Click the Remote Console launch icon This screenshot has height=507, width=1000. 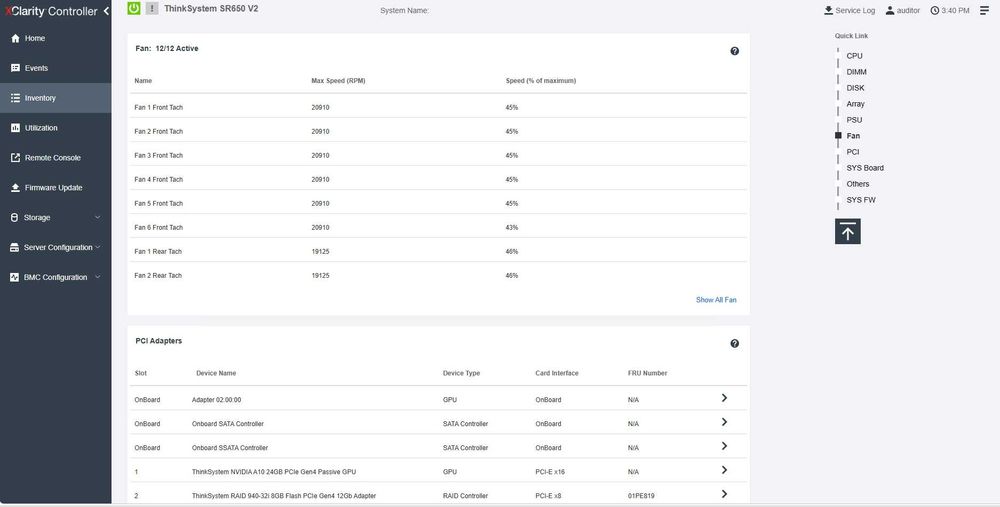click(x=15, y=158)
